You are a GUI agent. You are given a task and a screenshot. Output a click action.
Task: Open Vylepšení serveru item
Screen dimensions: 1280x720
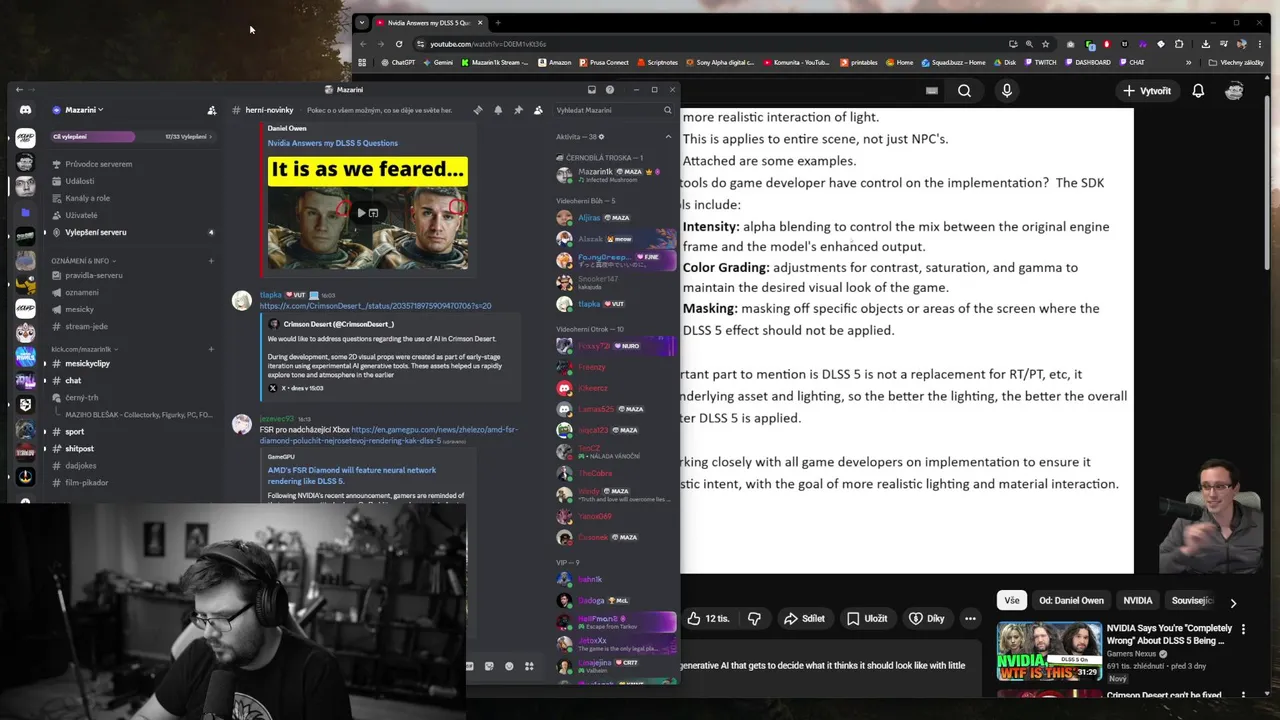[96, 232]
